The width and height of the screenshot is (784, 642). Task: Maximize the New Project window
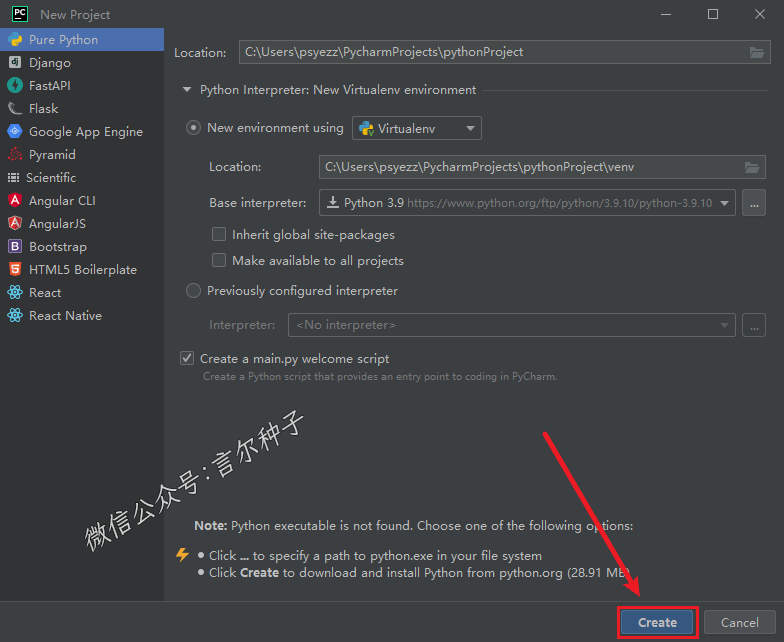[x=713, y=14]
